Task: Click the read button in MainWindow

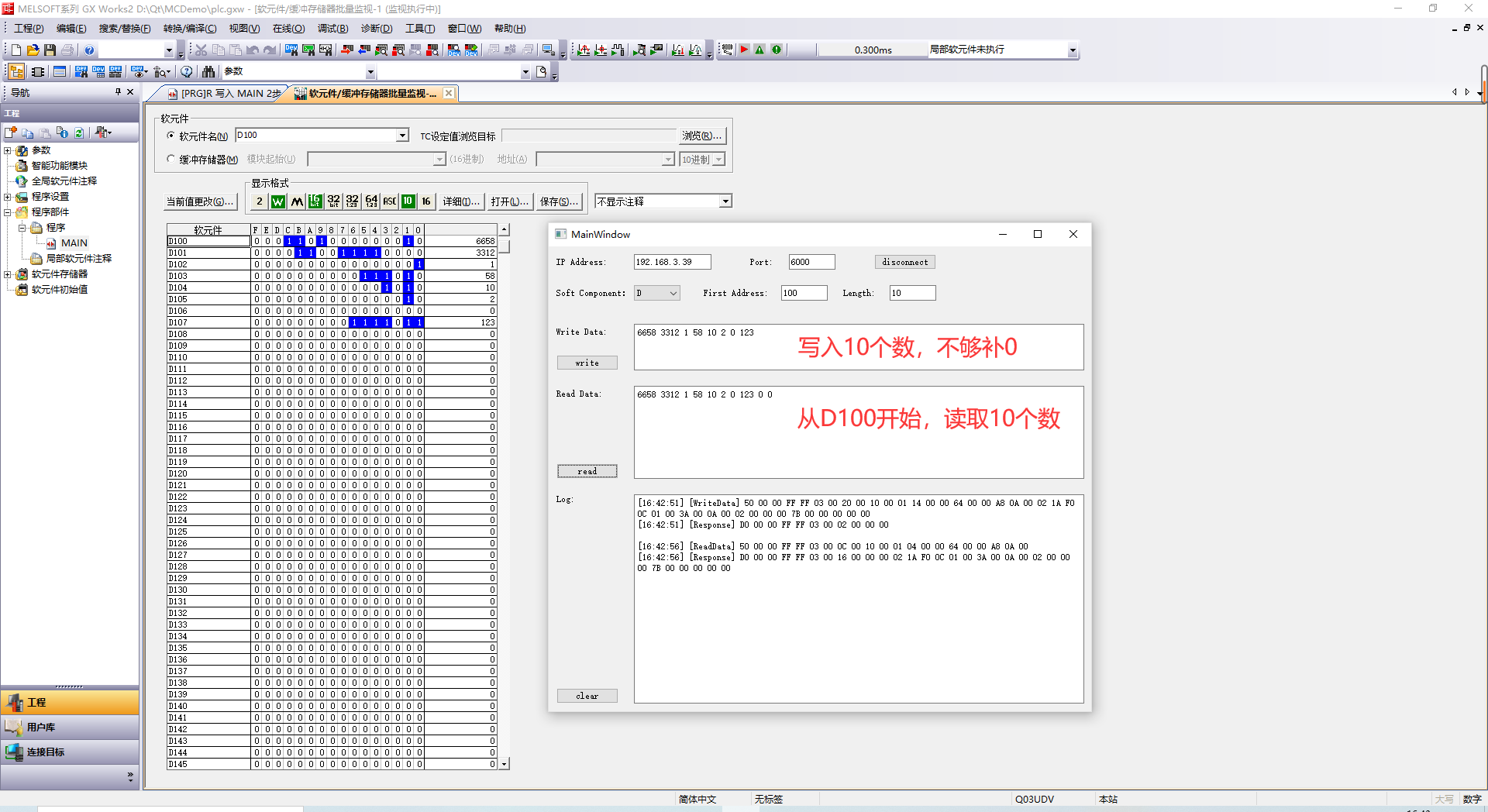Action: coord(587,471)
